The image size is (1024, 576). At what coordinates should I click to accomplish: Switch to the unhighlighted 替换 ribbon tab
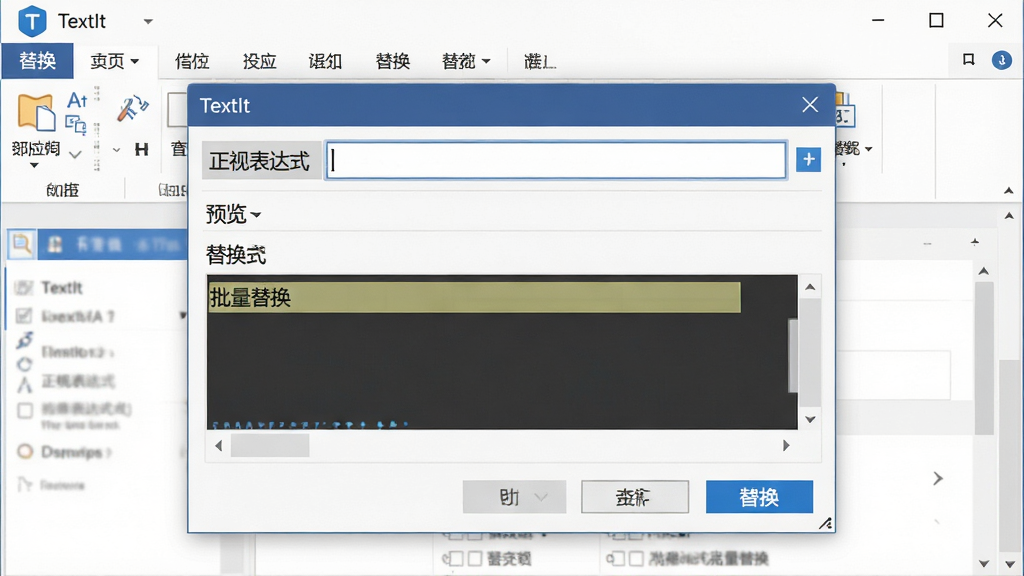(x=392, y=61)
